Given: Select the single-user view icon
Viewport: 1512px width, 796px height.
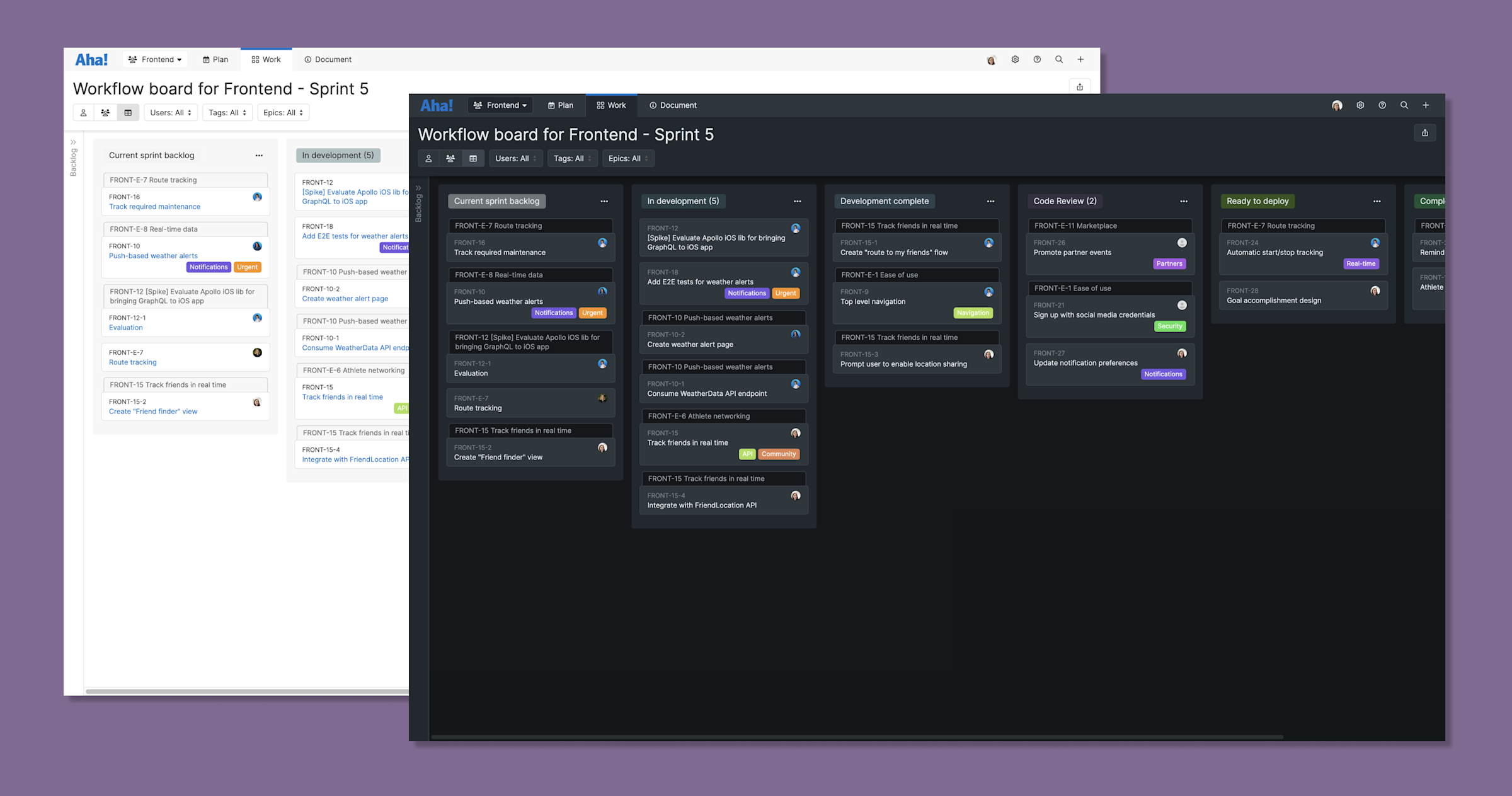Looking at the screenshot, I should [428, 158].
